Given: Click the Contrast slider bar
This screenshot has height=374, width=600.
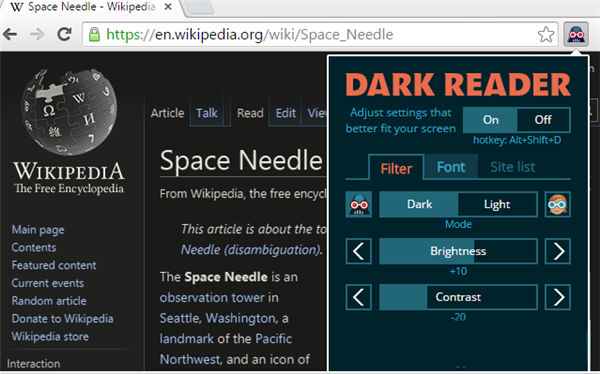Looking at the screenshot, I should pyautogui.click(x=458, y=297).
